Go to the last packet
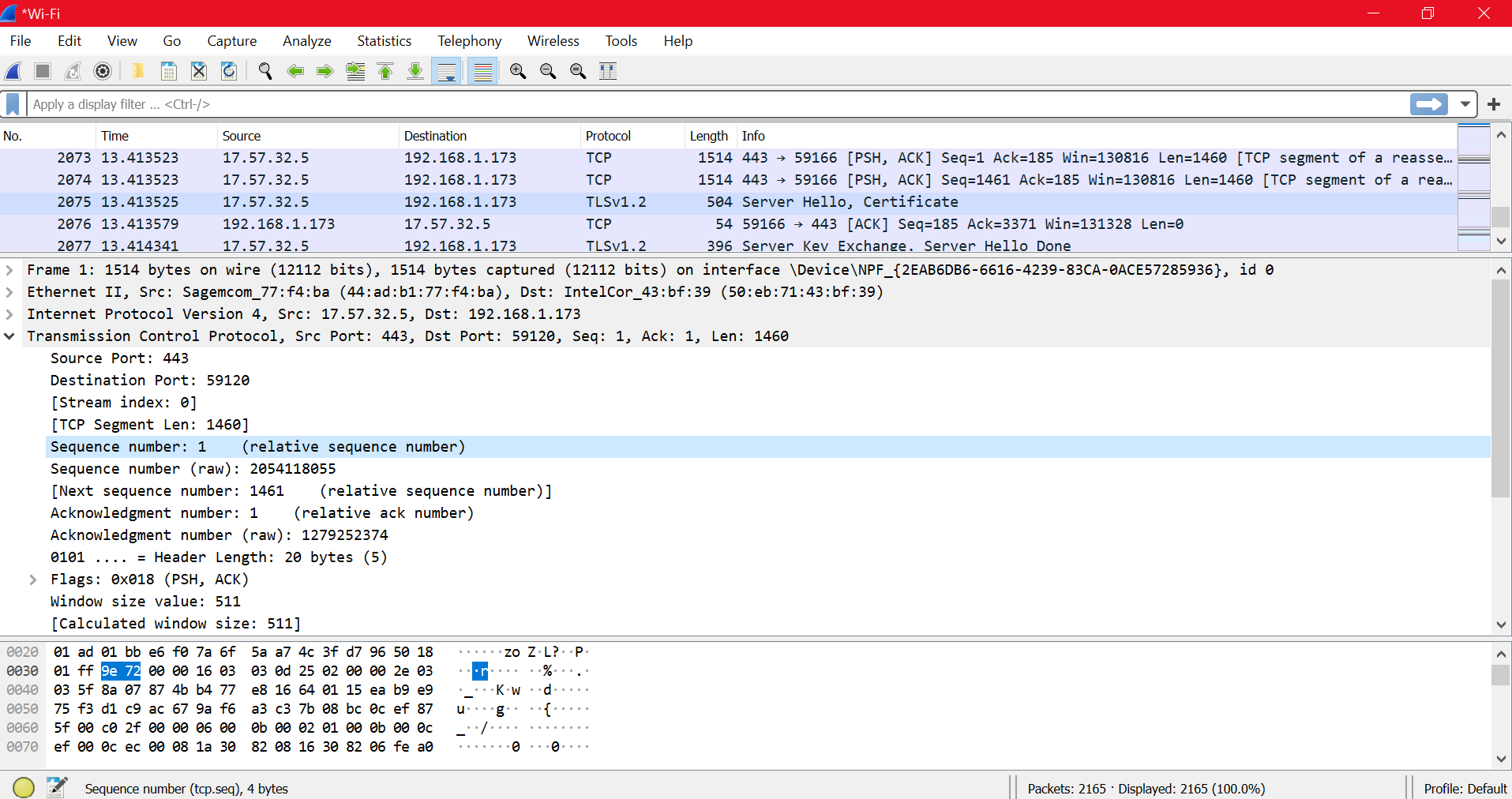Screen dimensions: 1512x799 (x=415, y=71)
